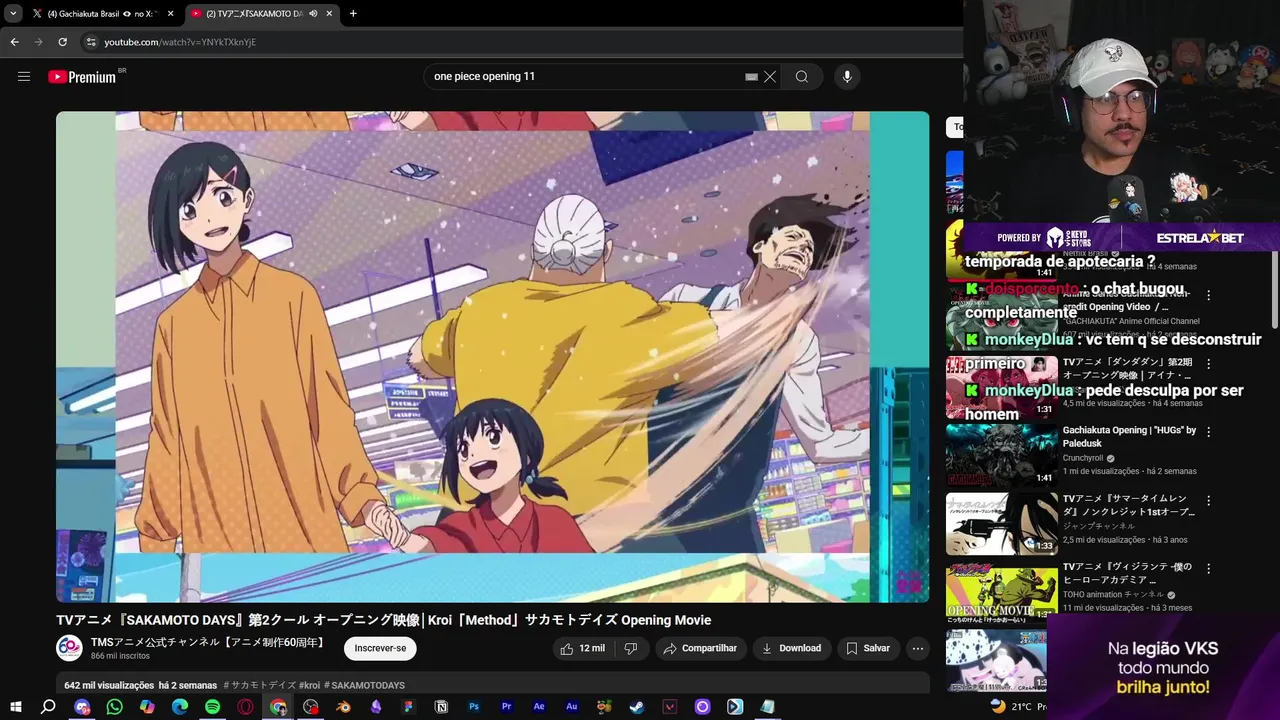Open options for Gachiakuta Opening HUGs video

click(x=1208, y=432)
